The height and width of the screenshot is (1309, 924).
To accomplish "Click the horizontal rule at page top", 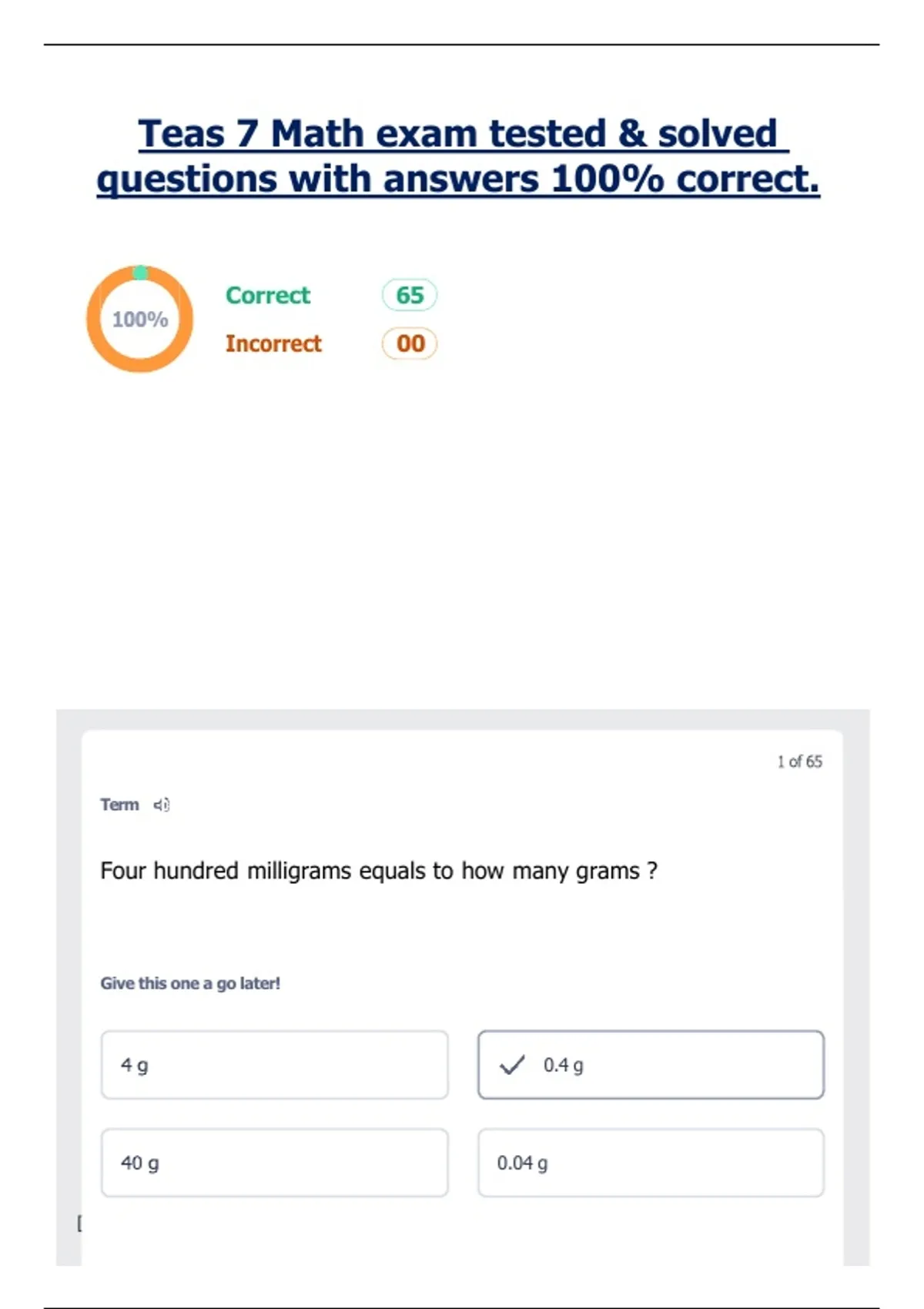I will click(x=462, y=45).
